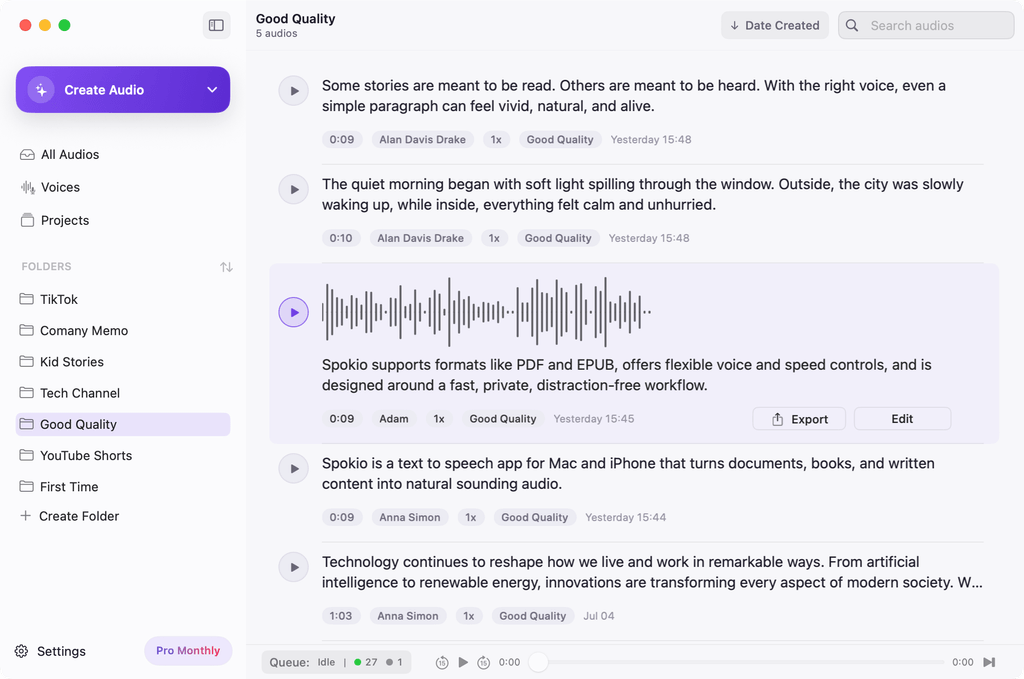
Task: Click the skip to next track icon
Action: tap(989, 662)
